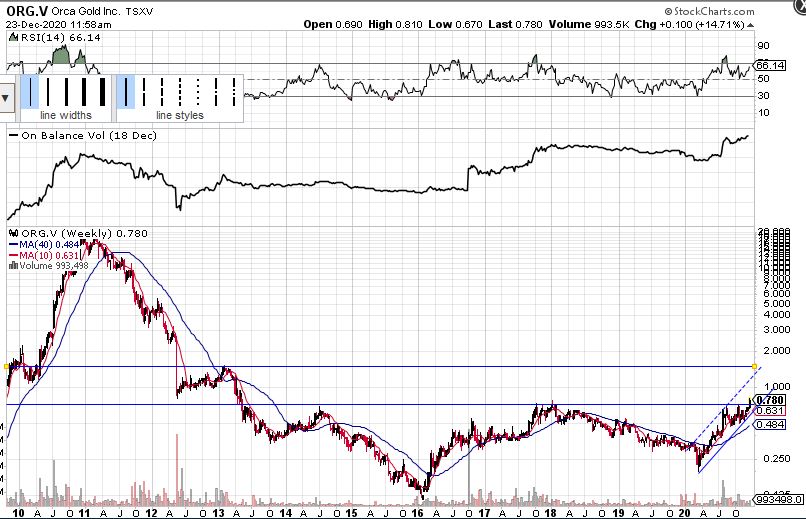Click the '16' year label on time axis

tap(417, 513)
